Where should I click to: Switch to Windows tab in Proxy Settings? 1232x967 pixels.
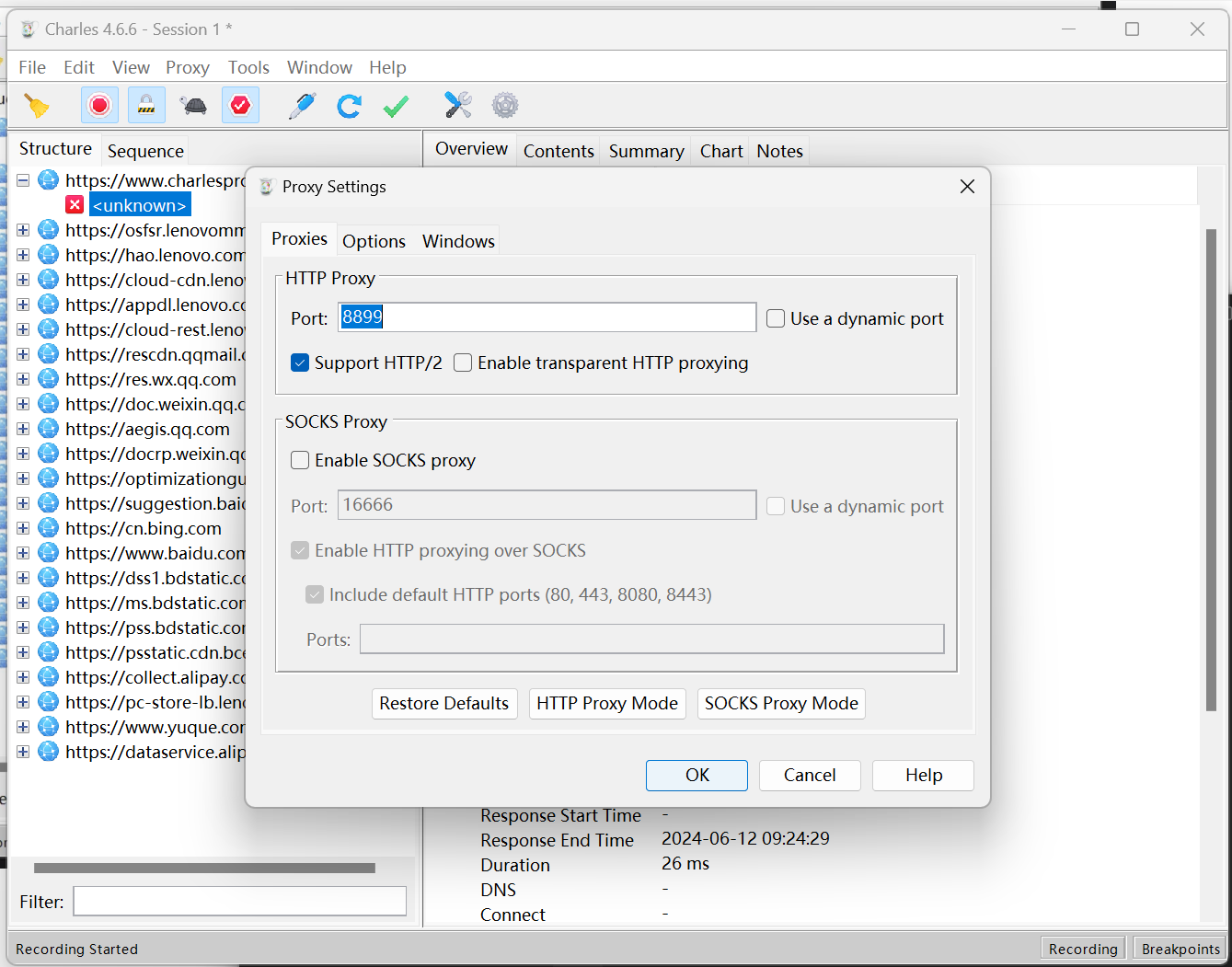tap(458, 241)
